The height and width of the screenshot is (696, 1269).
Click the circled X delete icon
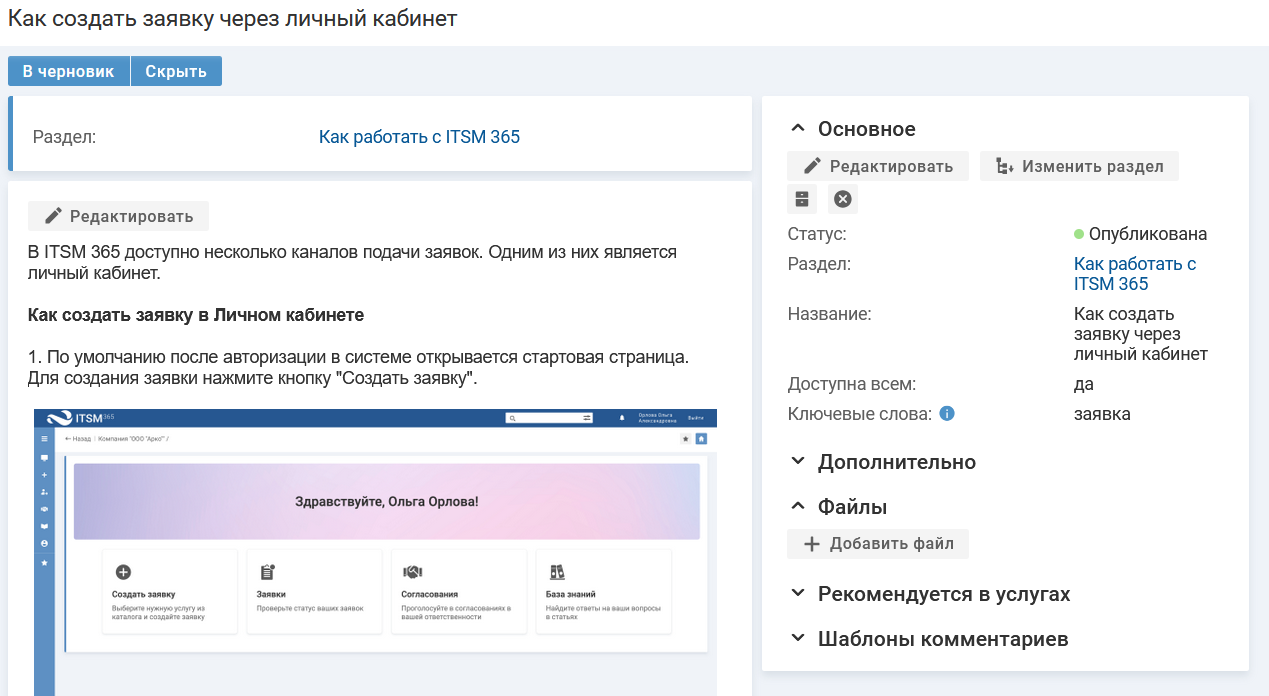(843, 199)
